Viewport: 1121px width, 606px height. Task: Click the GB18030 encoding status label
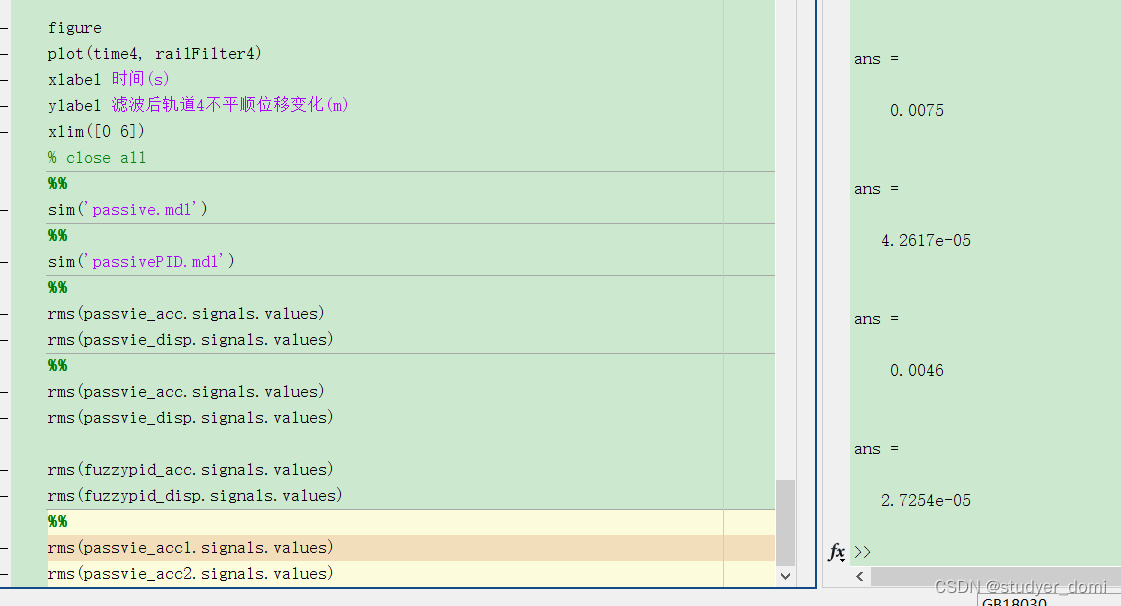(1014, 601)
